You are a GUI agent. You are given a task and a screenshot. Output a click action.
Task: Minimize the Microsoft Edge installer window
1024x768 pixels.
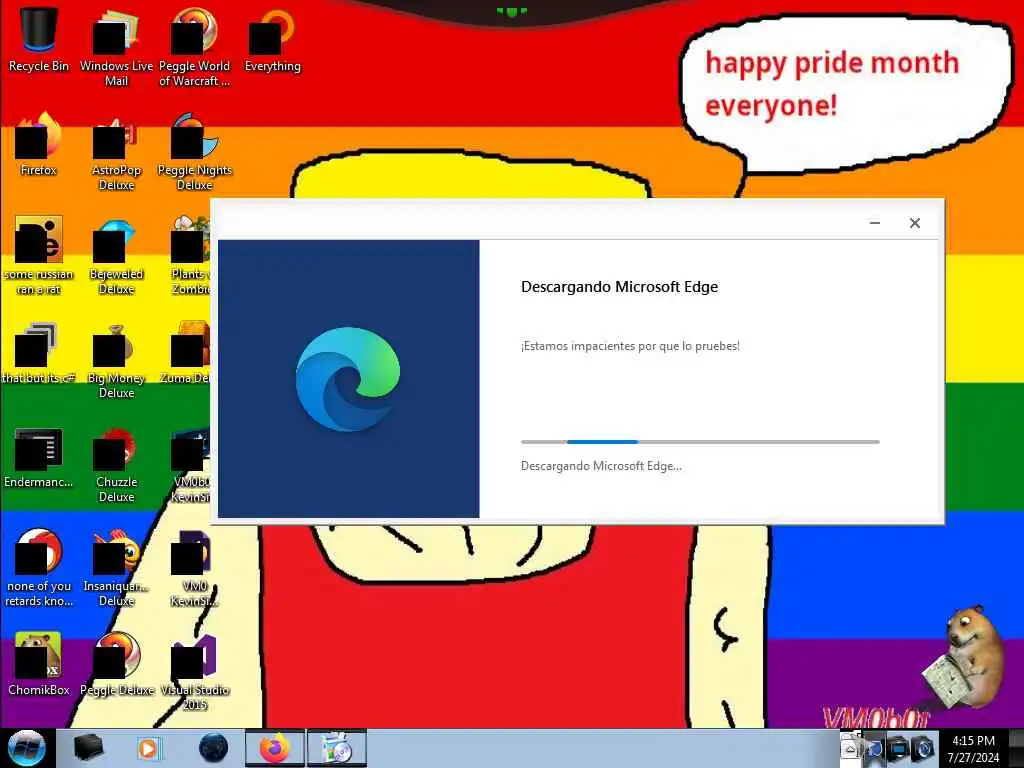[x=875, y=223]
